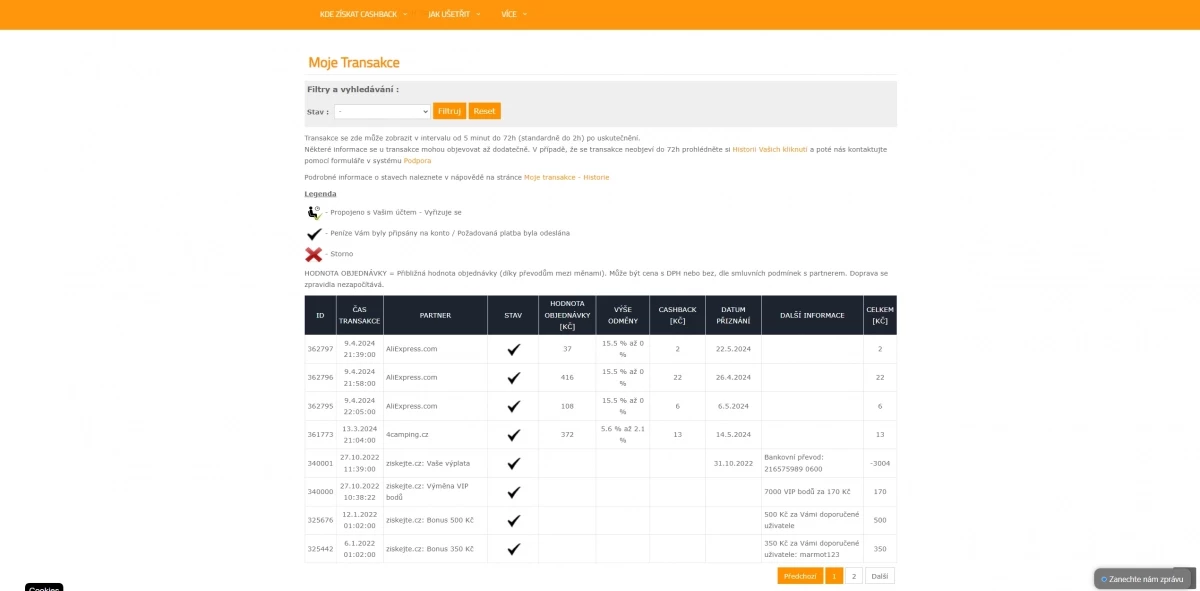Click the Filtruj button
The width and height of the screenshot is (1200, 591).
click(x=450, y=111)
